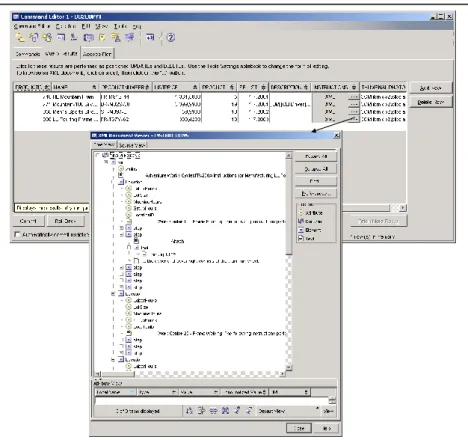
Task: Select the Attach text node in tree
Action: pyautogui.click(x=177, y=241)
